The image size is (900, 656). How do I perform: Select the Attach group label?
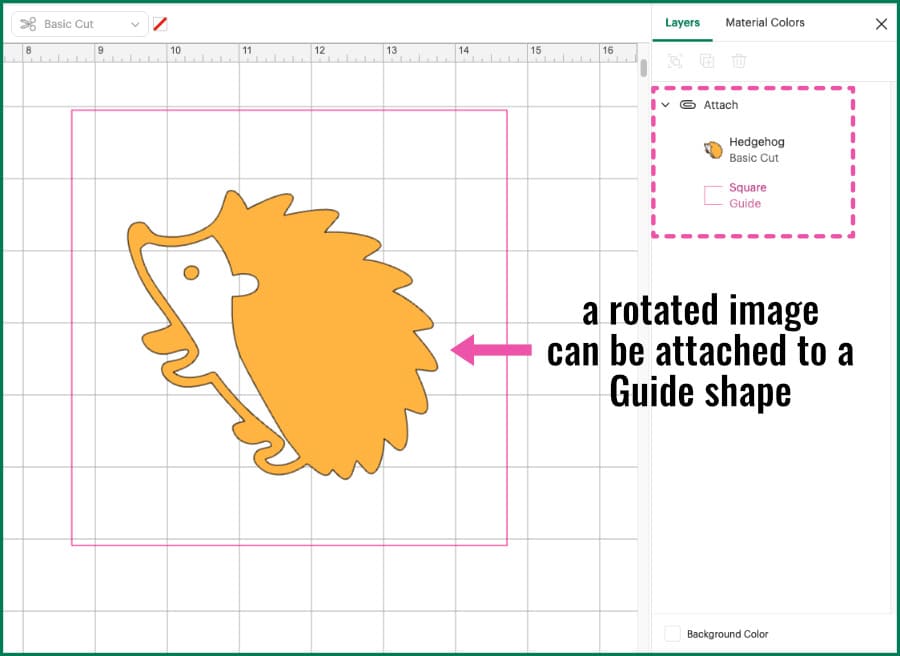tap(720, 105)
